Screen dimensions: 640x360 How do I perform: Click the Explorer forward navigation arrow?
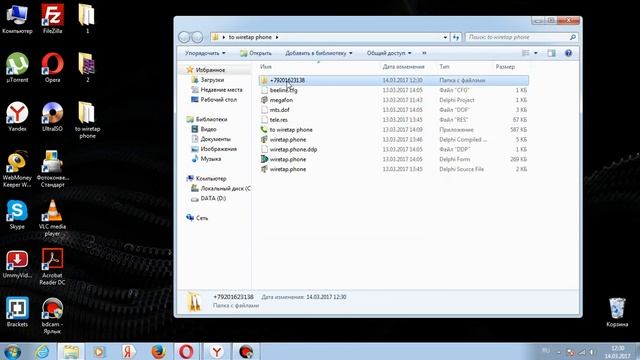(197, 37)
